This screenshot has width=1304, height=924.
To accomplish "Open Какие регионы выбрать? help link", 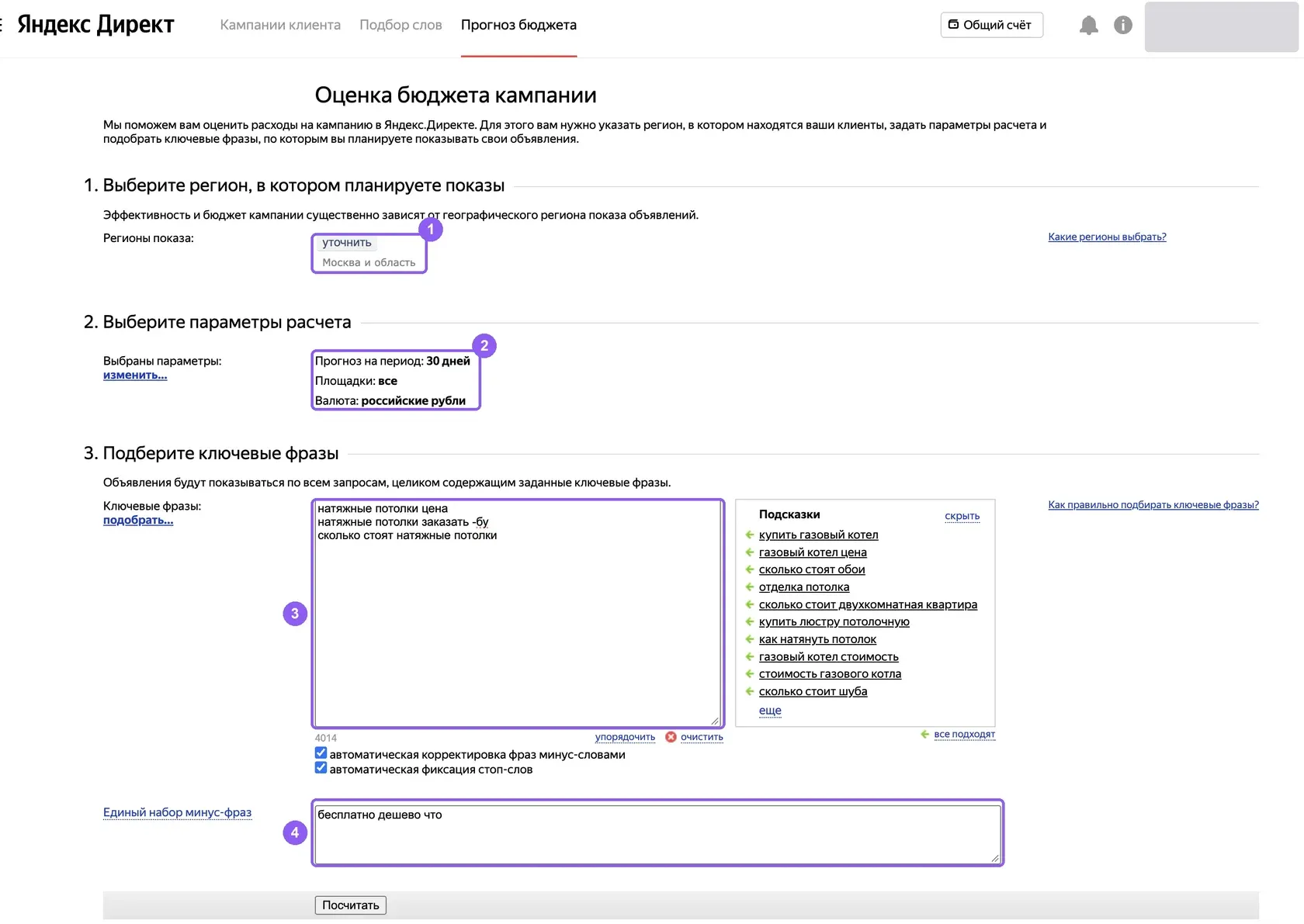I will [1107, 237].
